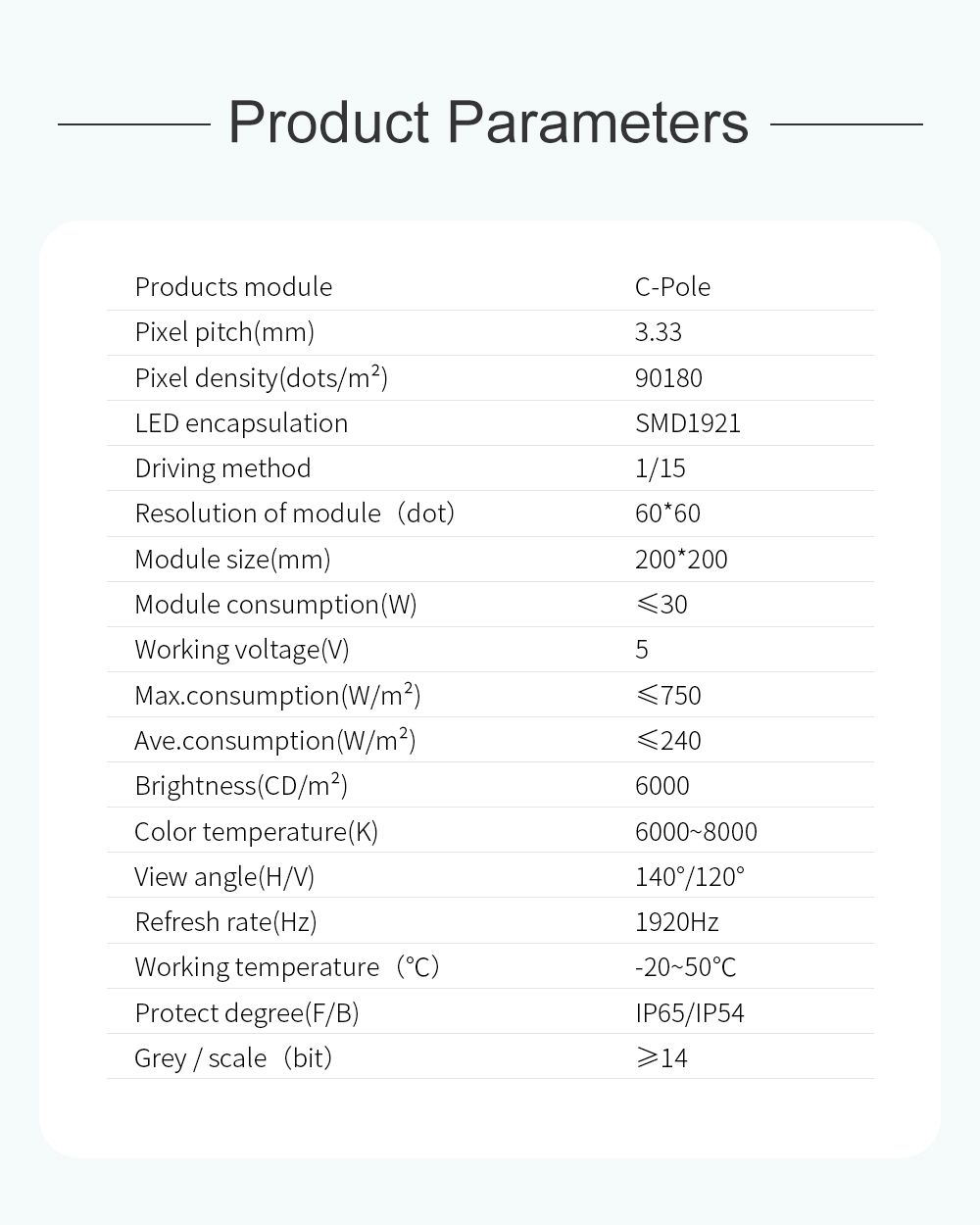Click the 1920Hz refresh rate value
Viewport: 980px width, 1225px height.
(677, 922)
